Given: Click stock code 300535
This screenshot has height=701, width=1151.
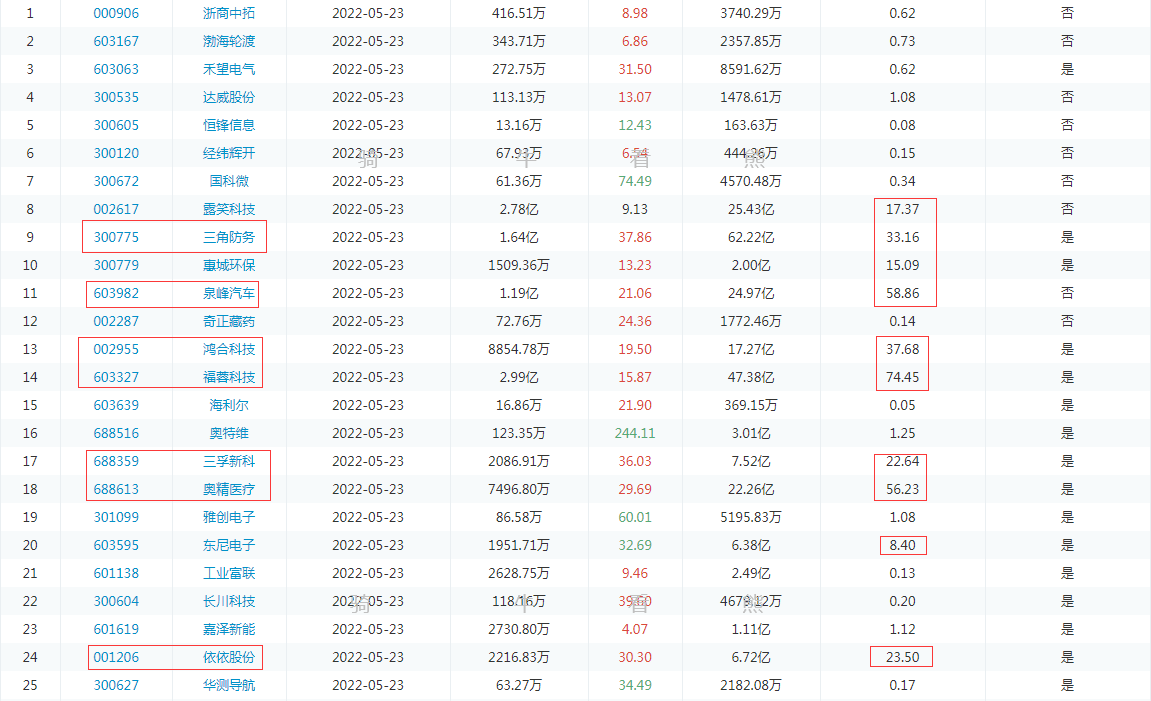Looking at the screenshot, I should coord(116,97).
